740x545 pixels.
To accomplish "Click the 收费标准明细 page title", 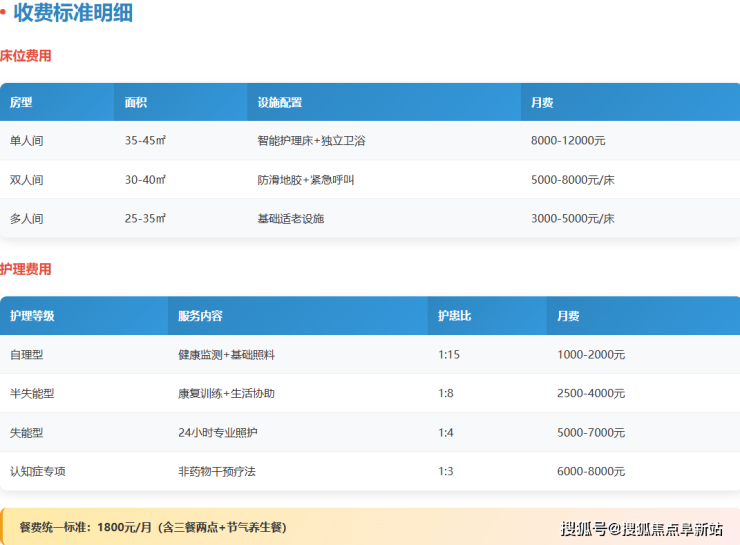I will point(72,14).
